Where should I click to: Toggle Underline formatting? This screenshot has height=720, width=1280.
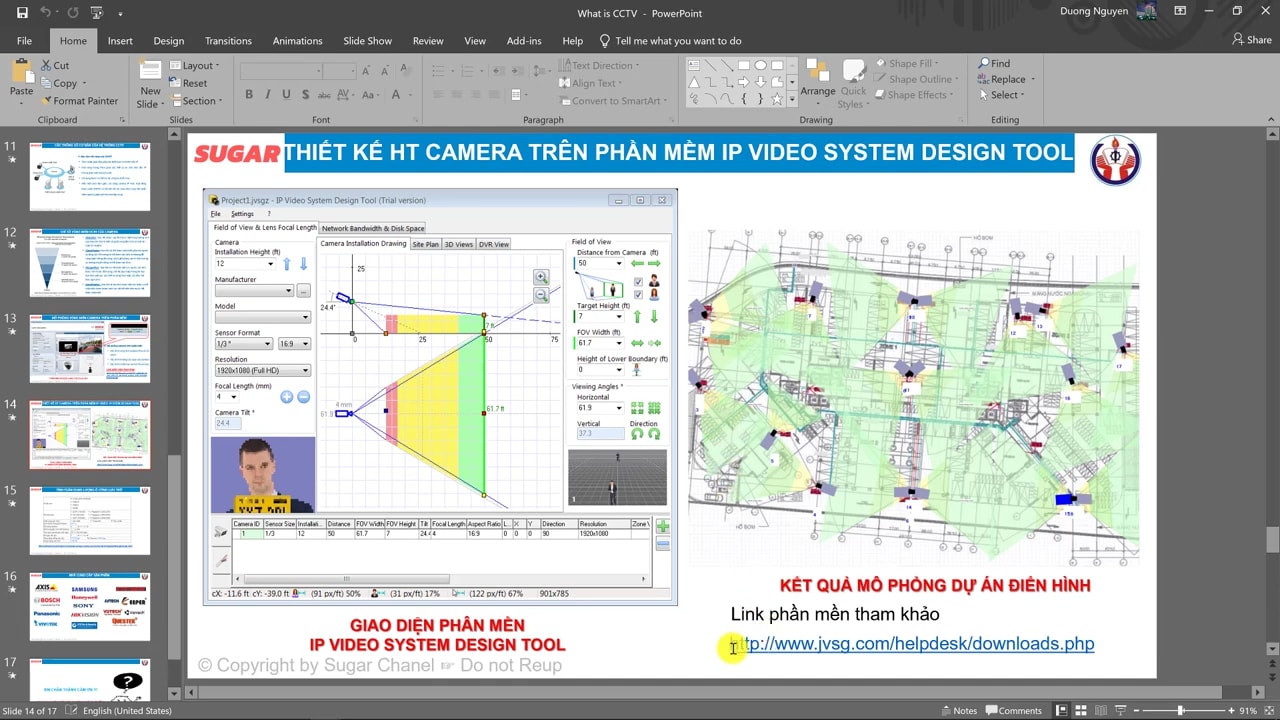click(286, 94)
